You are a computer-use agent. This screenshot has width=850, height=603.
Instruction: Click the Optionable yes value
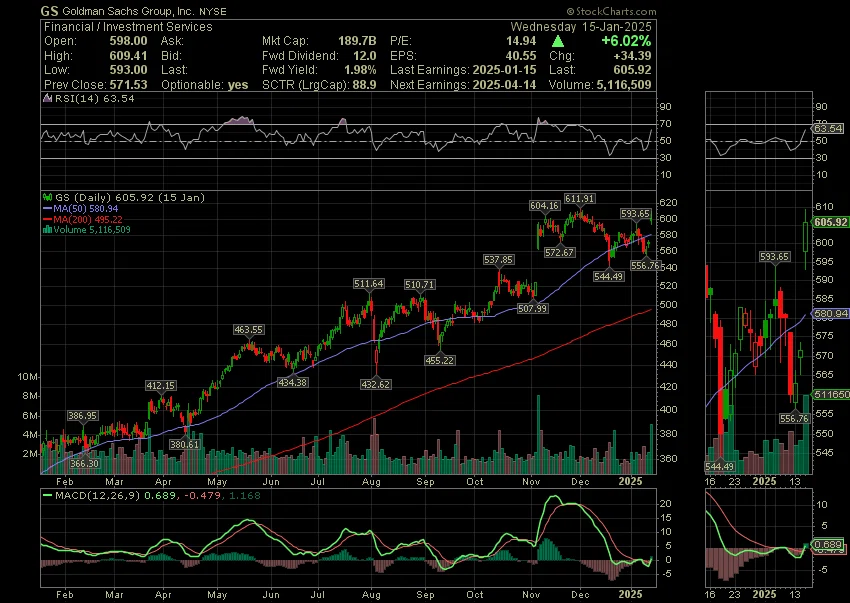237,85
